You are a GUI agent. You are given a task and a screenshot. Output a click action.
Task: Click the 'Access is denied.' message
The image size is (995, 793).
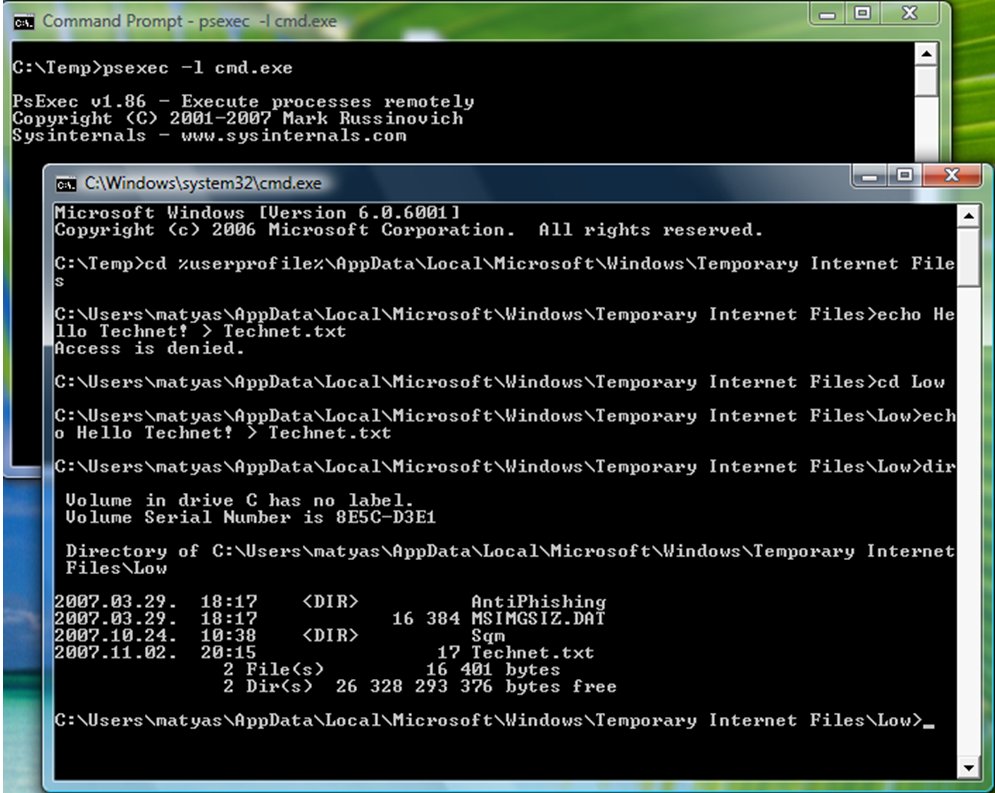click(x=150, y=348)
